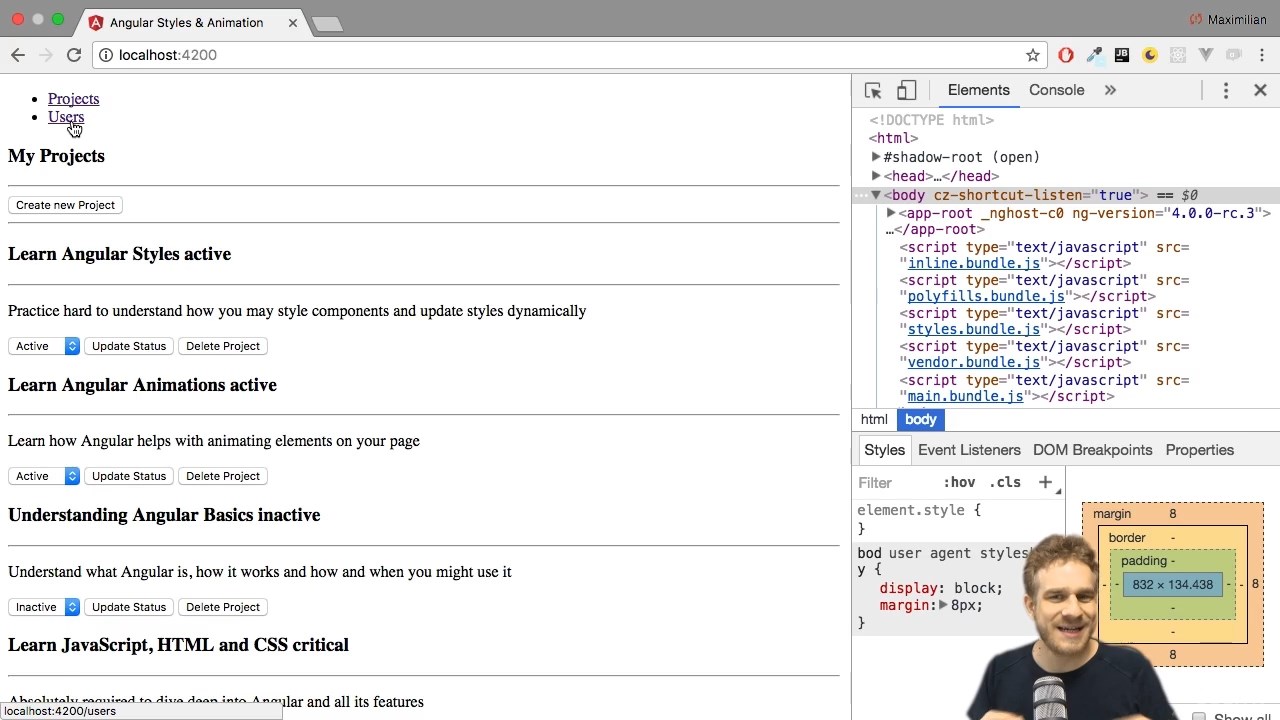The height and width of the screenshot is (720, 1280).
Task: Click the site info icon in address bar
Action: pos(106,55)
